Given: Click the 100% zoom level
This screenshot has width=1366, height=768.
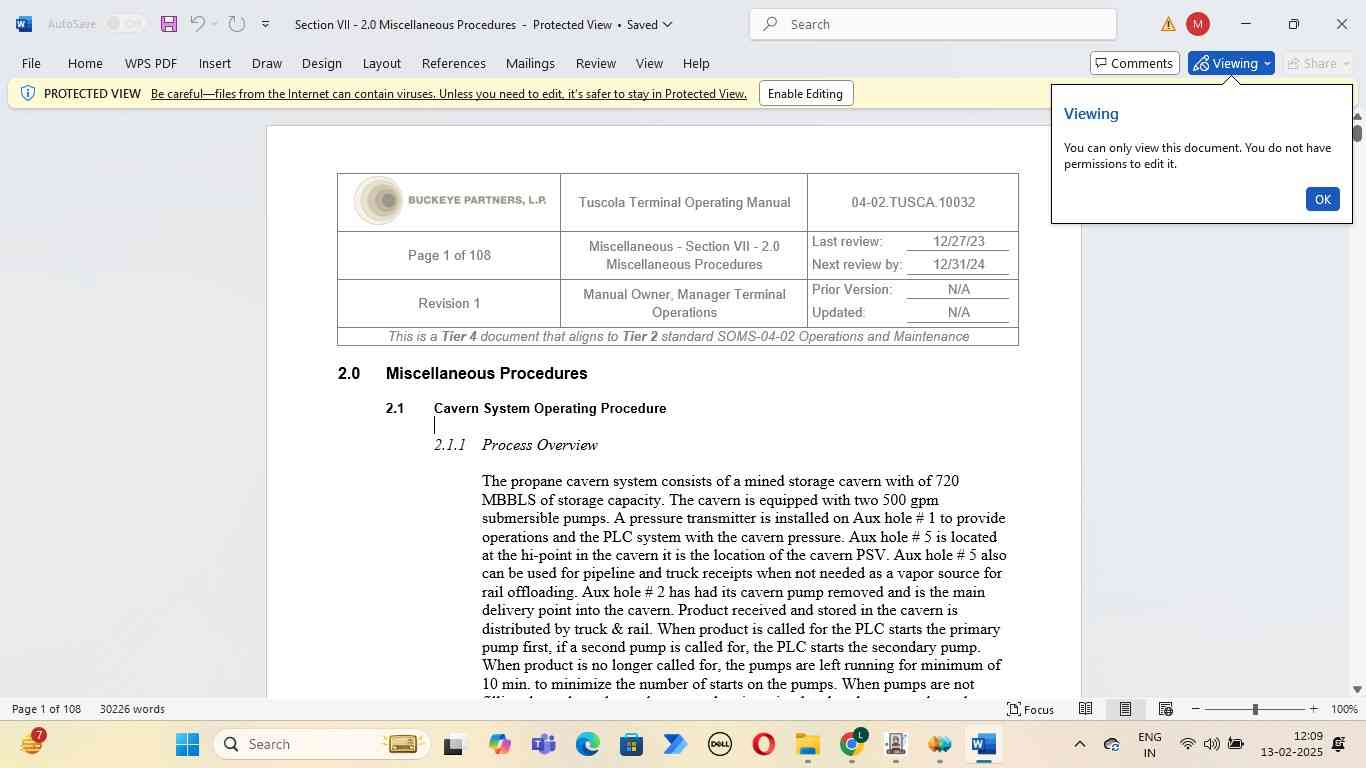Looking at the screenshot, I should click(1344, 709).
